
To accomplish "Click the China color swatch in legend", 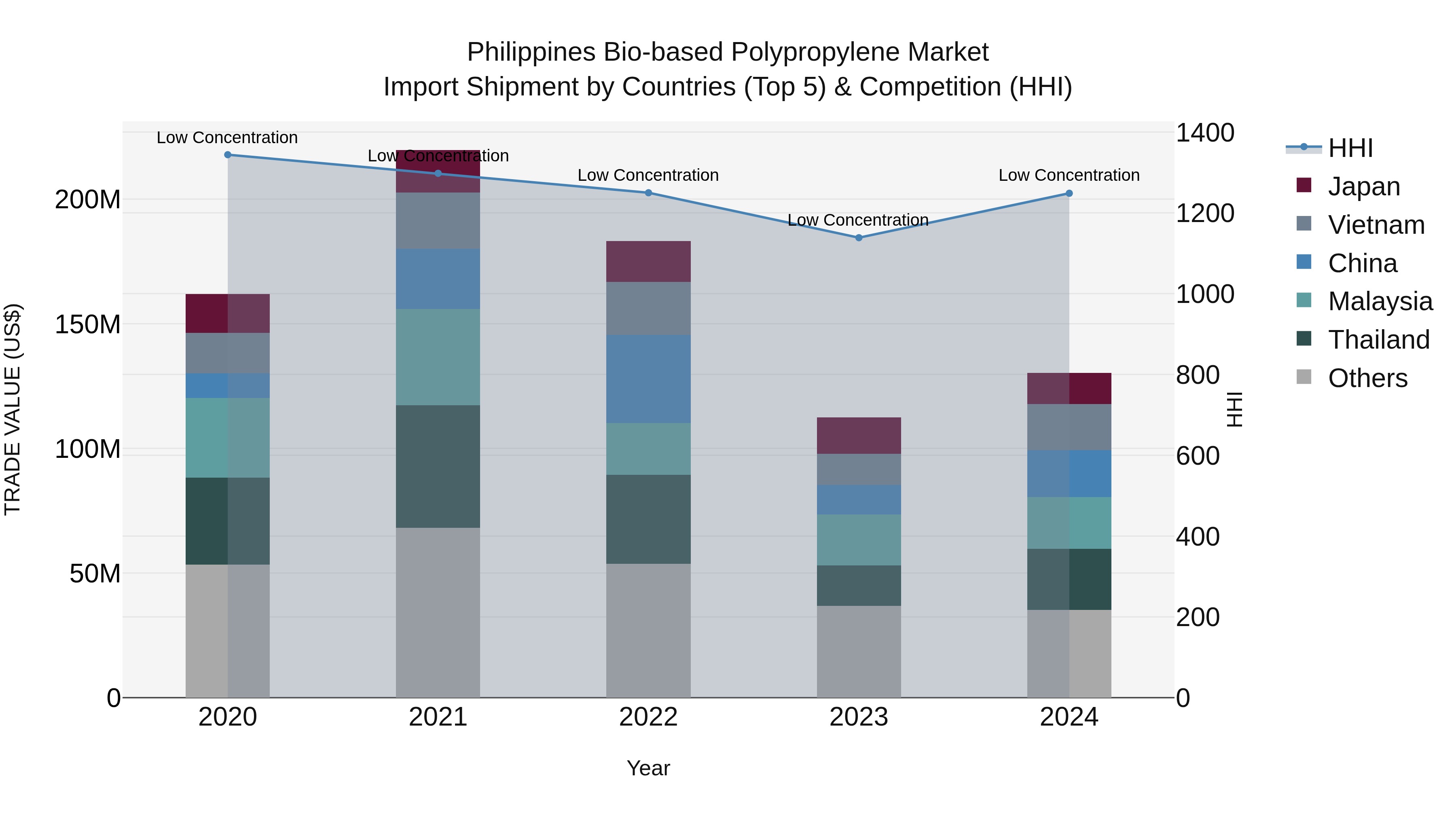I will coord(1304,262).
